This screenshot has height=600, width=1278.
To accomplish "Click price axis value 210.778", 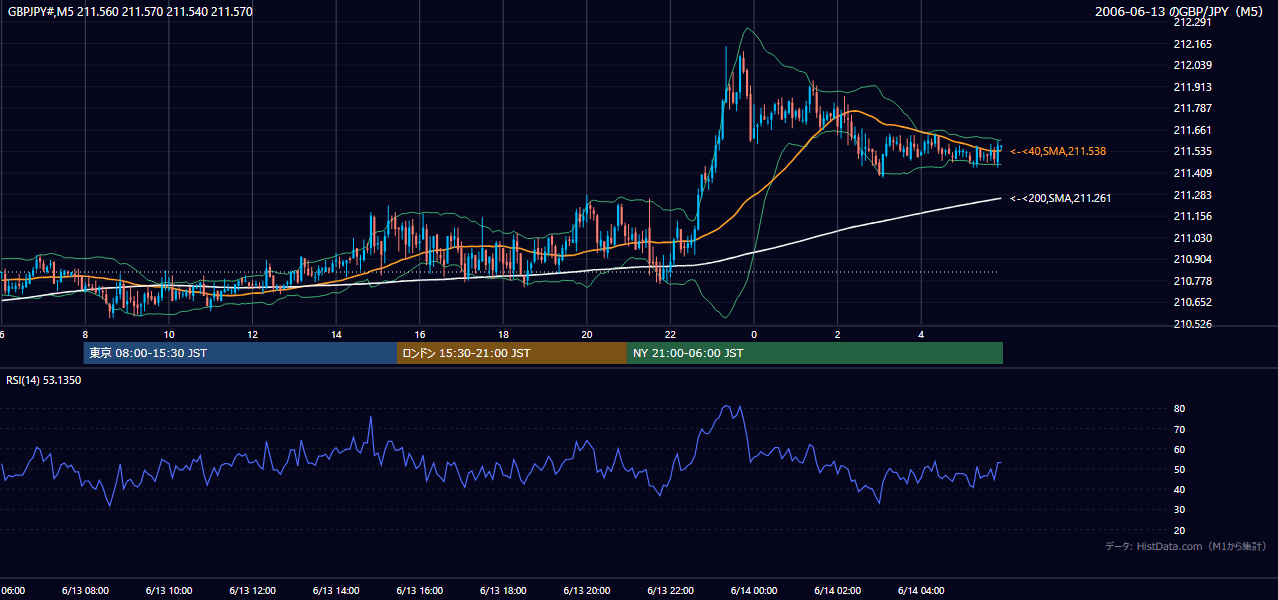I will coord(1191,280).
